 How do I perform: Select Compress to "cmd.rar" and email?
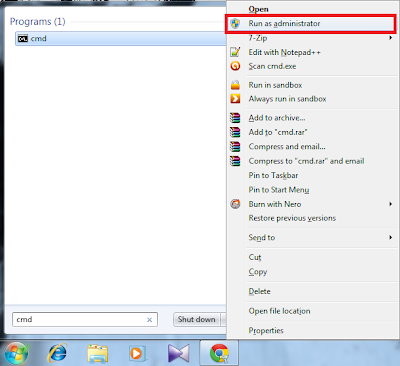(306, 161)
